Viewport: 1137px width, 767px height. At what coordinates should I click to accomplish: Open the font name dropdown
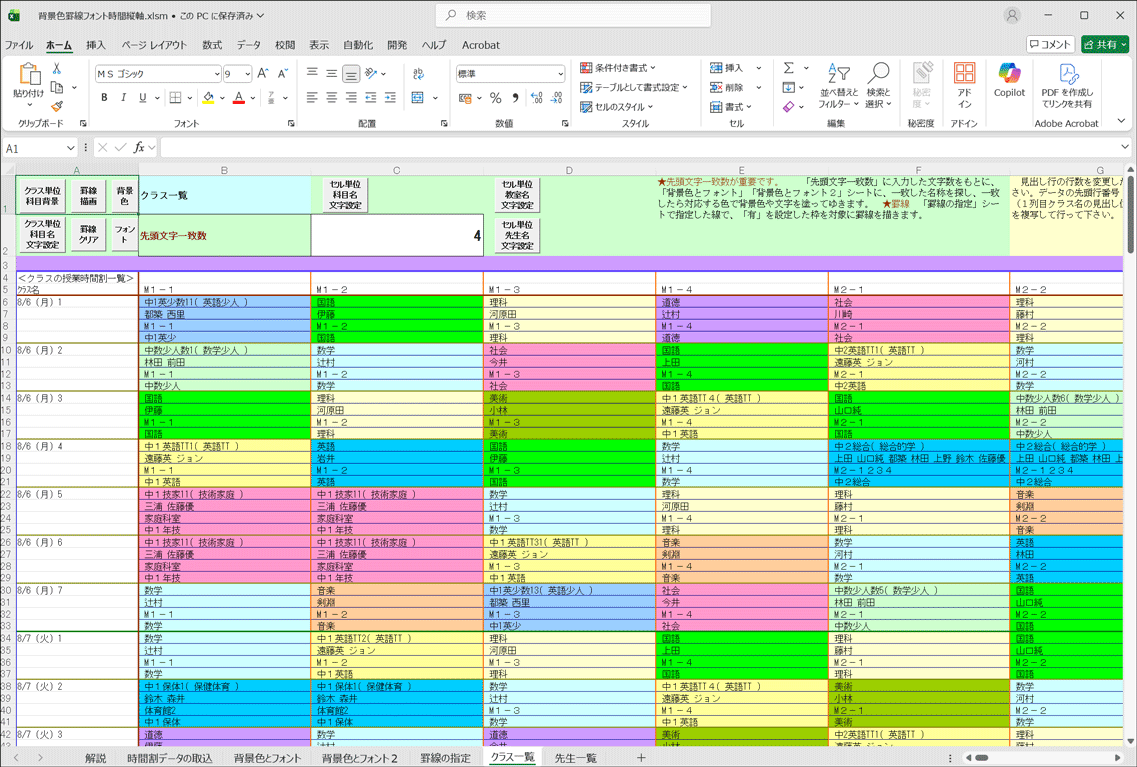pos(216,74)
